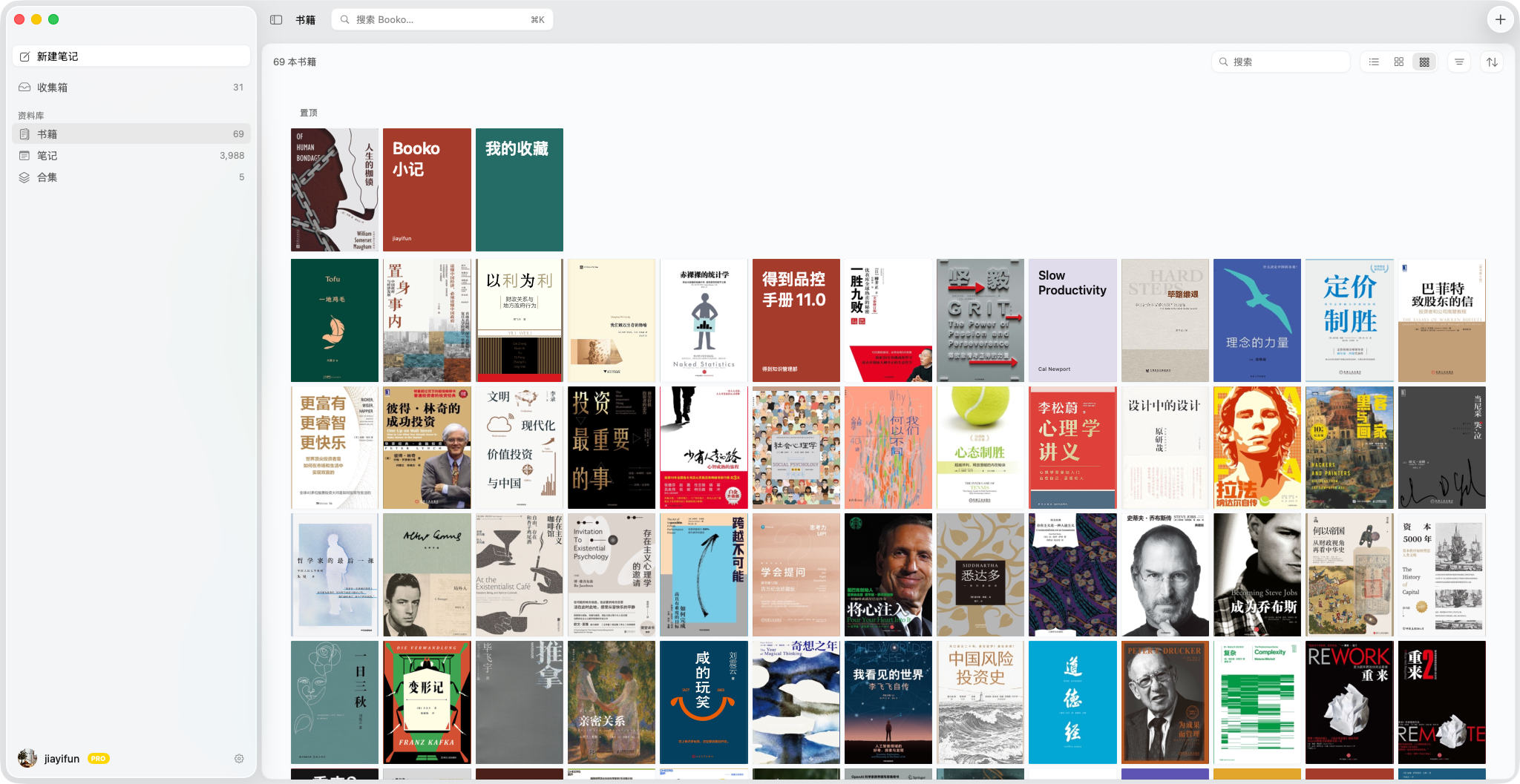Viewport: 1520px width, 784px height.
Task: Open 彼得·林奇的成功投资 cover
Action: click(427, 448)
